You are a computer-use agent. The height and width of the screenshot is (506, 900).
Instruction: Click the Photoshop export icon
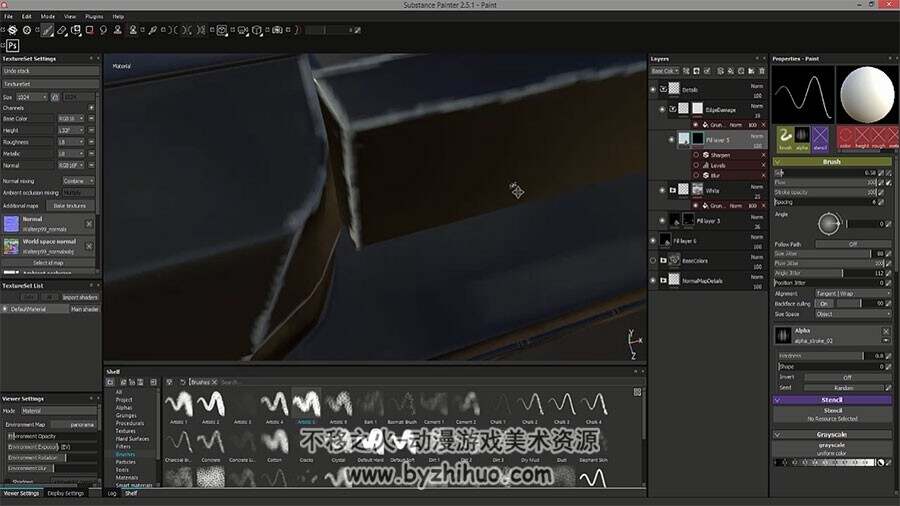(x=12, y=45)
